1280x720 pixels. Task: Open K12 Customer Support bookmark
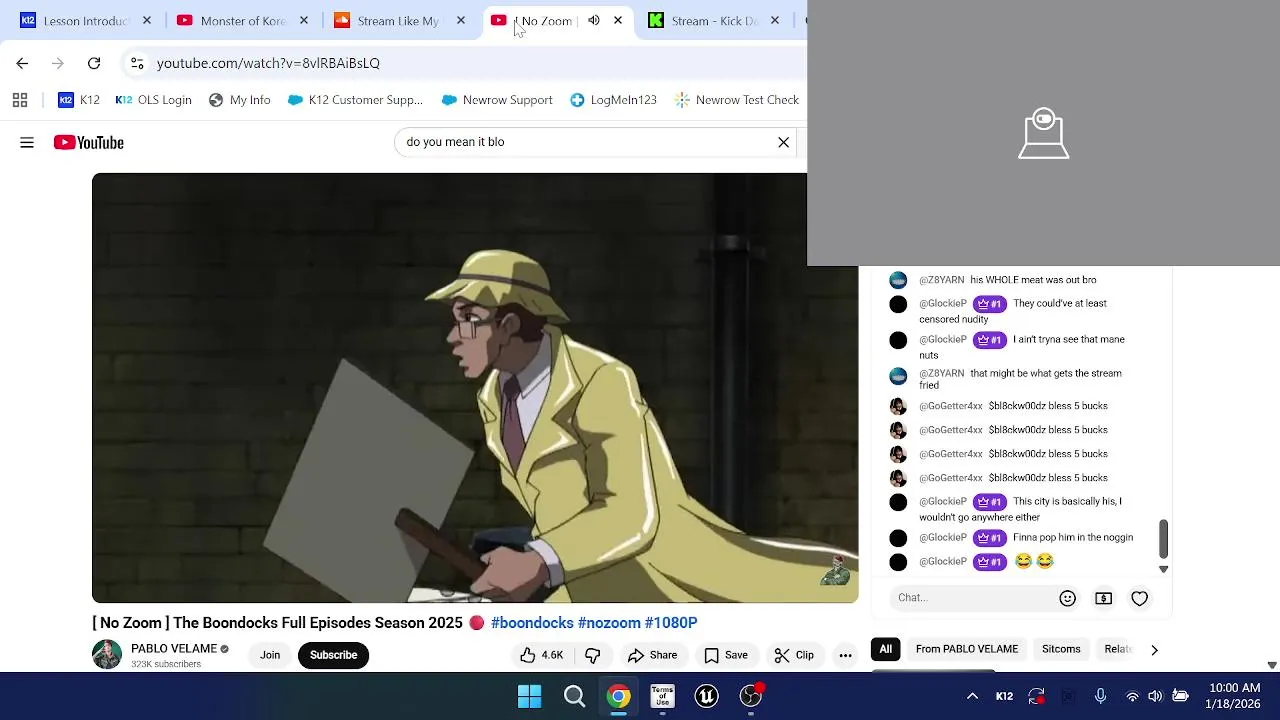355,100
